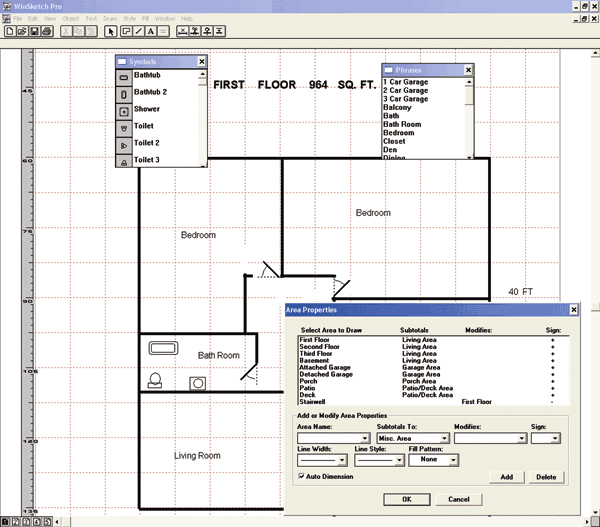Open the Object menu
Screen dimensions: 600x527
click(70, 18)
